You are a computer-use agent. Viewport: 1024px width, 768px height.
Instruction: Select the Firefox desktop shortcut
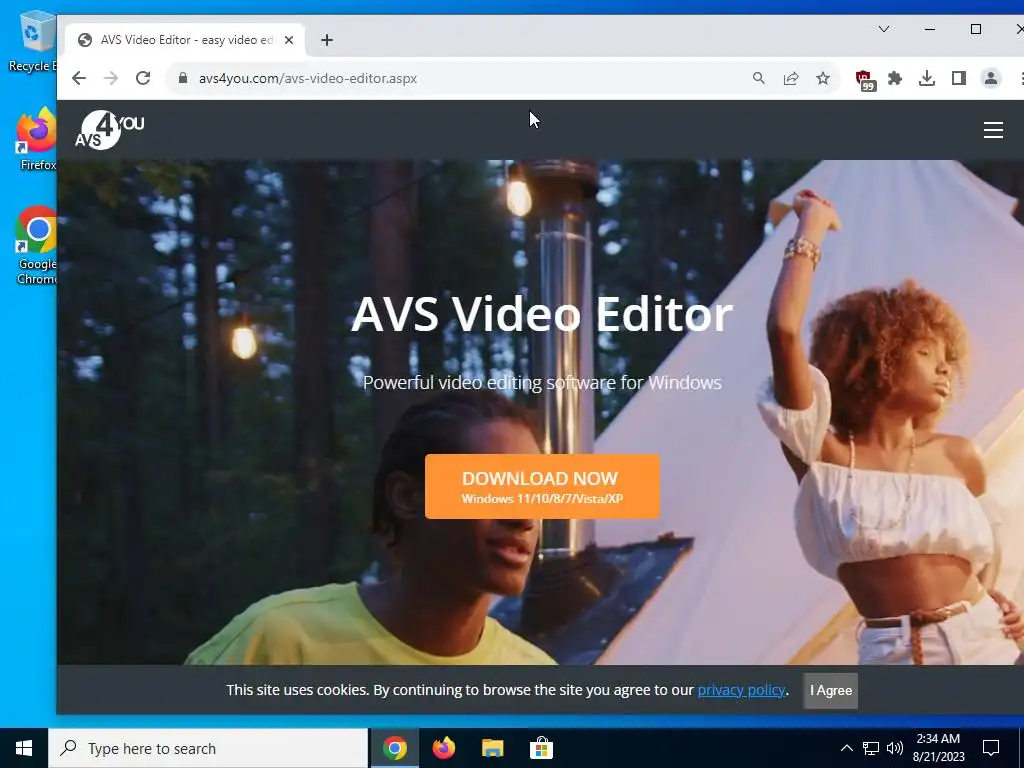pos(37,139)
